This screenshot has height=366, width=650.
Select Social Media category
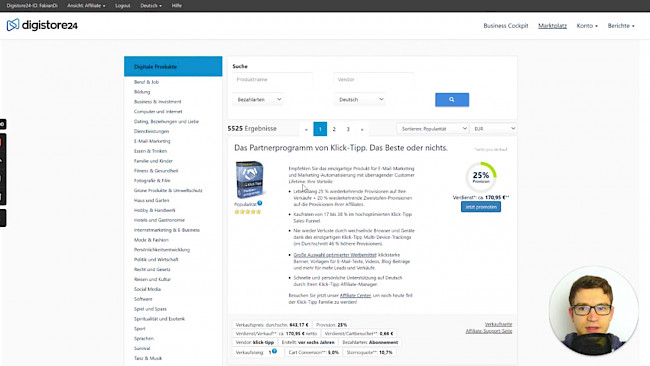point(147,289)
